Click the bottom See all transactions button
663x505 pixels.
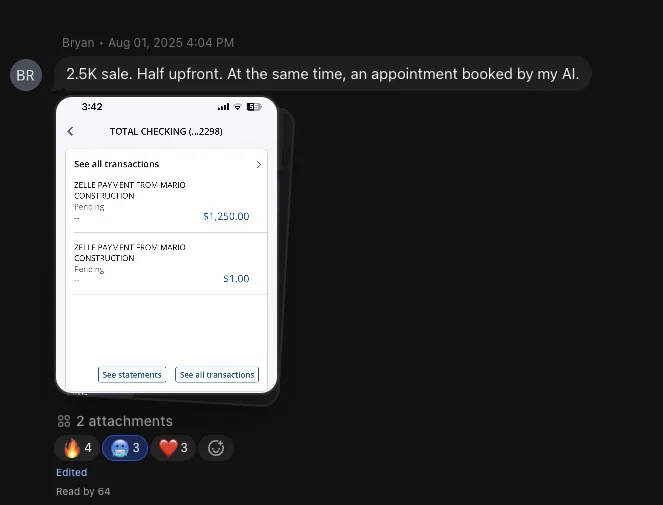217,375
